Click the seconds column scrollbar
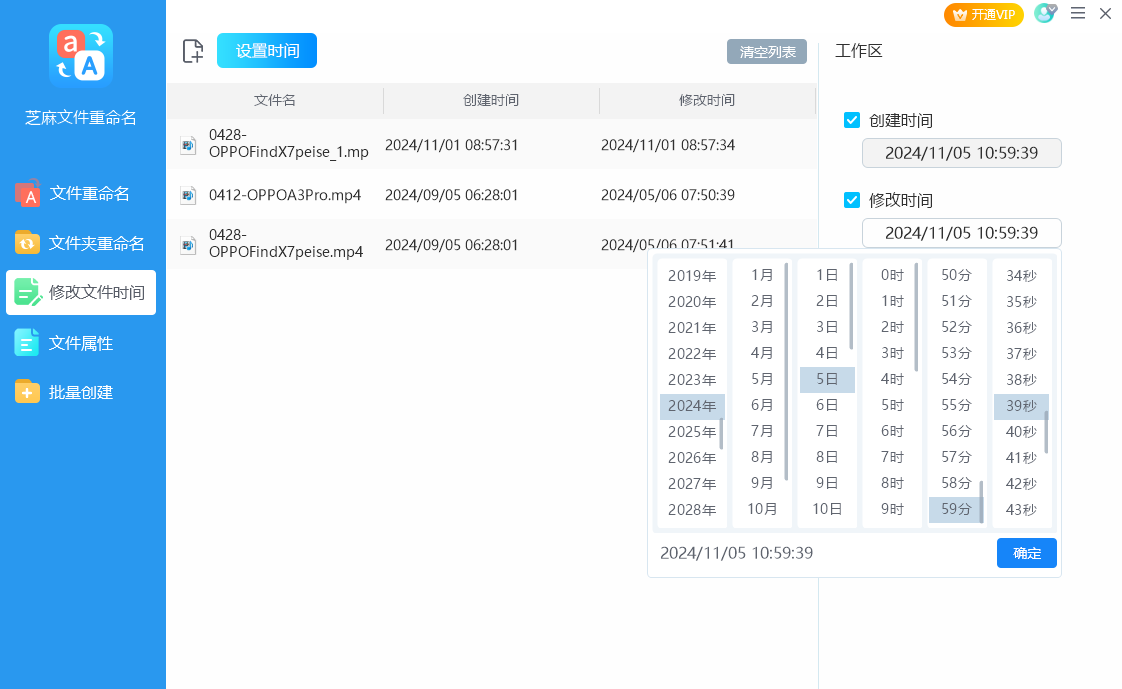 [x=1047, y=430]
